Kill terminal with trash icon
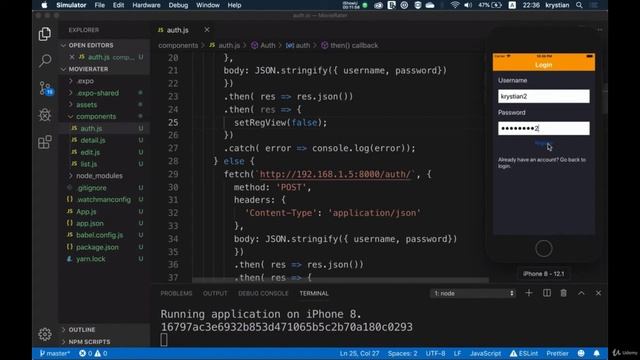This screenshot has width=640, height=360. (564, 293)
